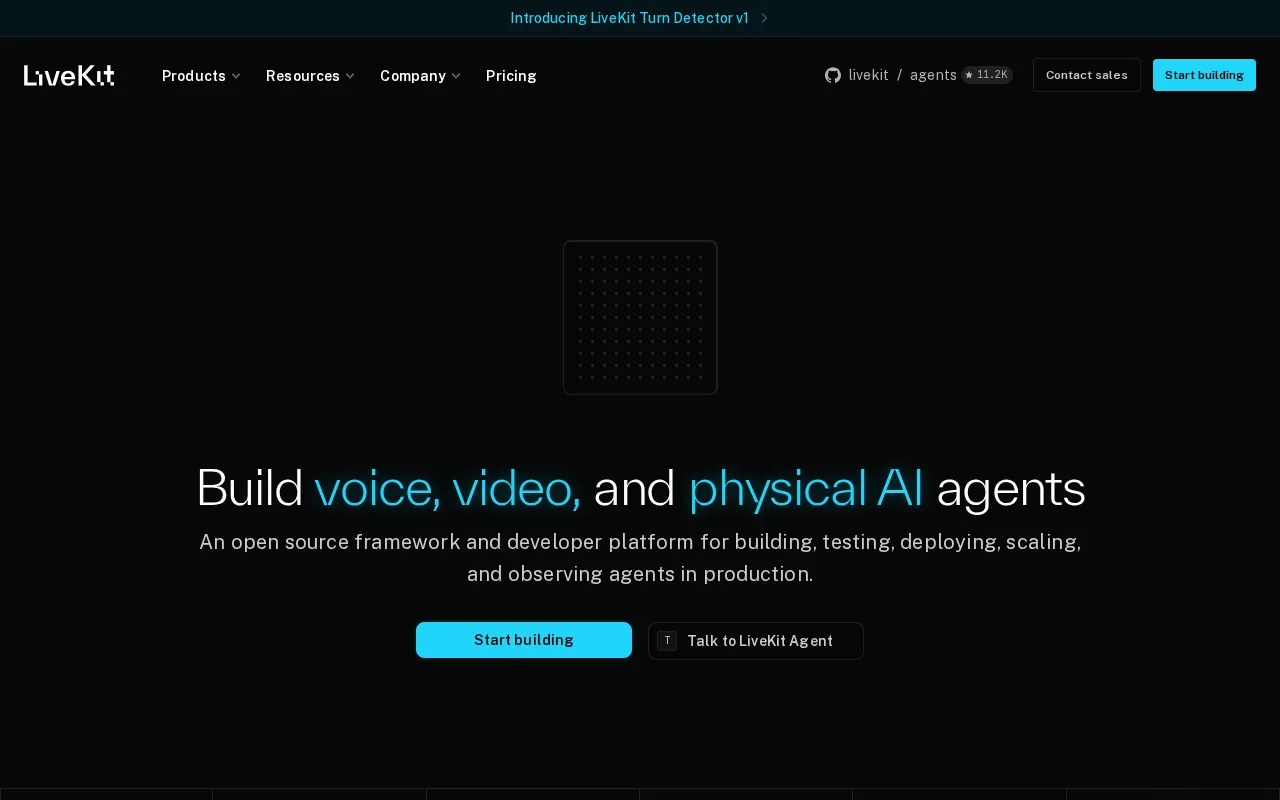Click the 11.2K star count badge

[x=987, y=75]
